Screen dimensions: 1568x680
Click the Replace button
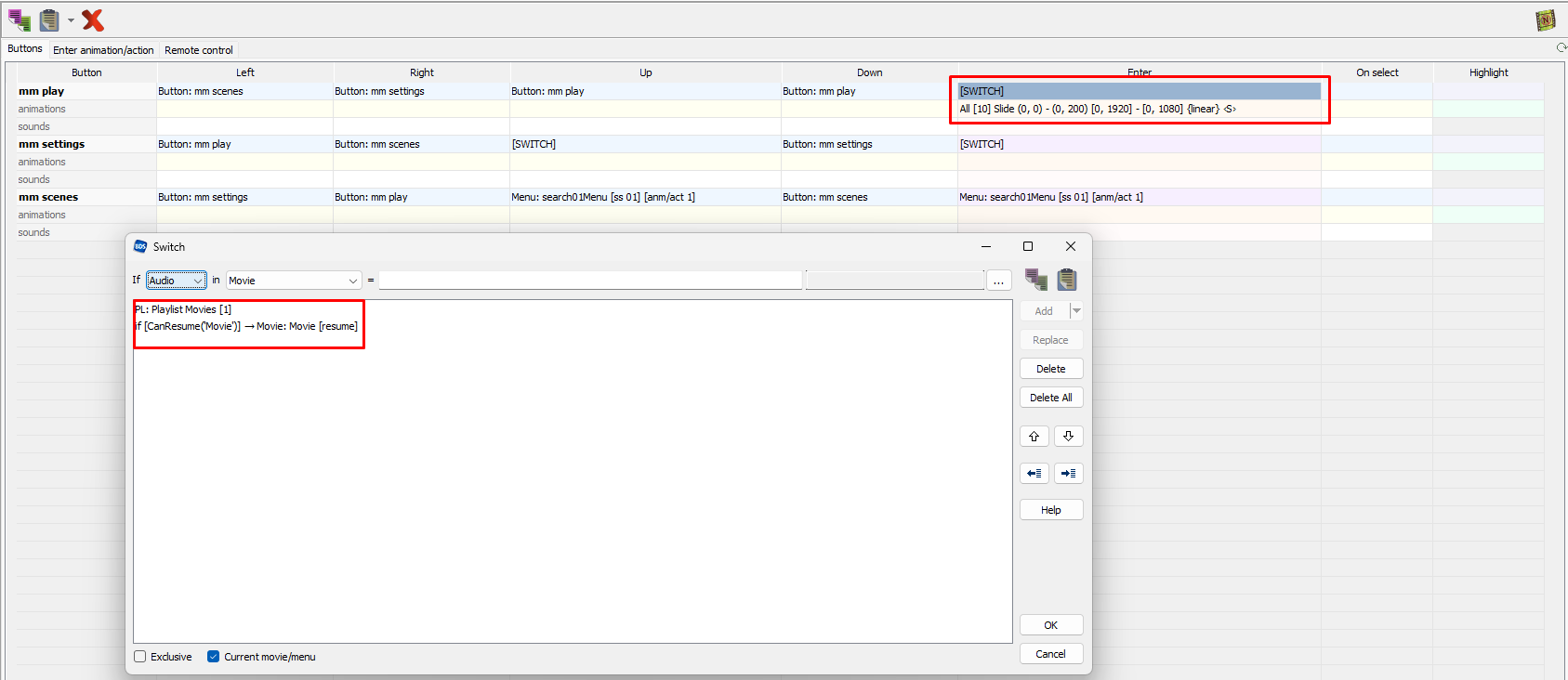point(1051,340)
